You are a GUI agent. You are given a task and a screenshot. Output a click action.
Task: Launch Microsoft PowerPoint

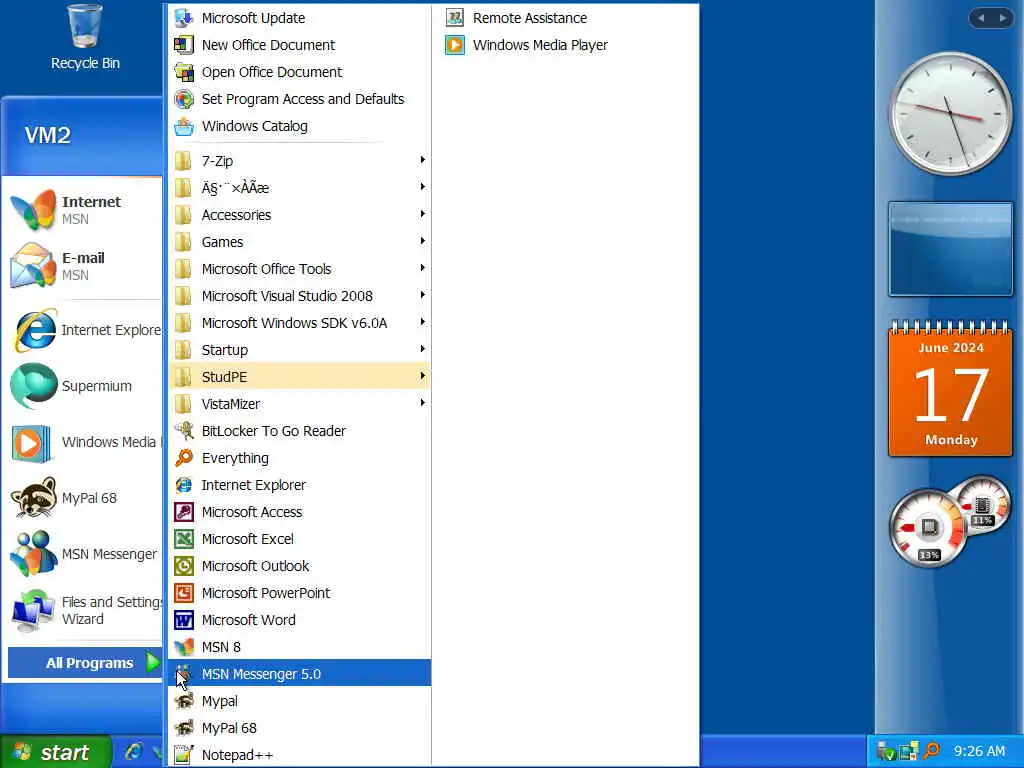coord(300,593)
